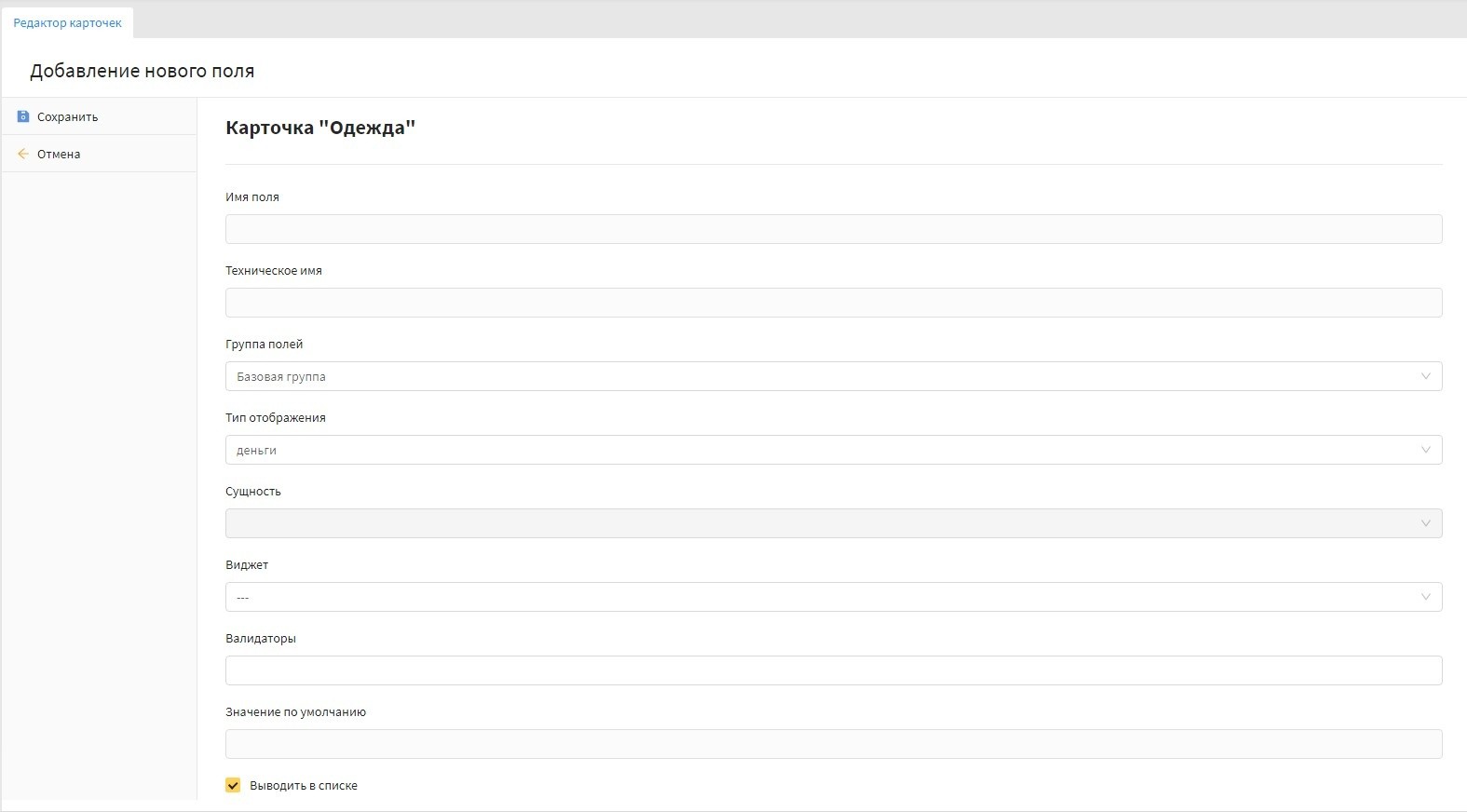Open dropdown showing деньги value

click(820, 450)
